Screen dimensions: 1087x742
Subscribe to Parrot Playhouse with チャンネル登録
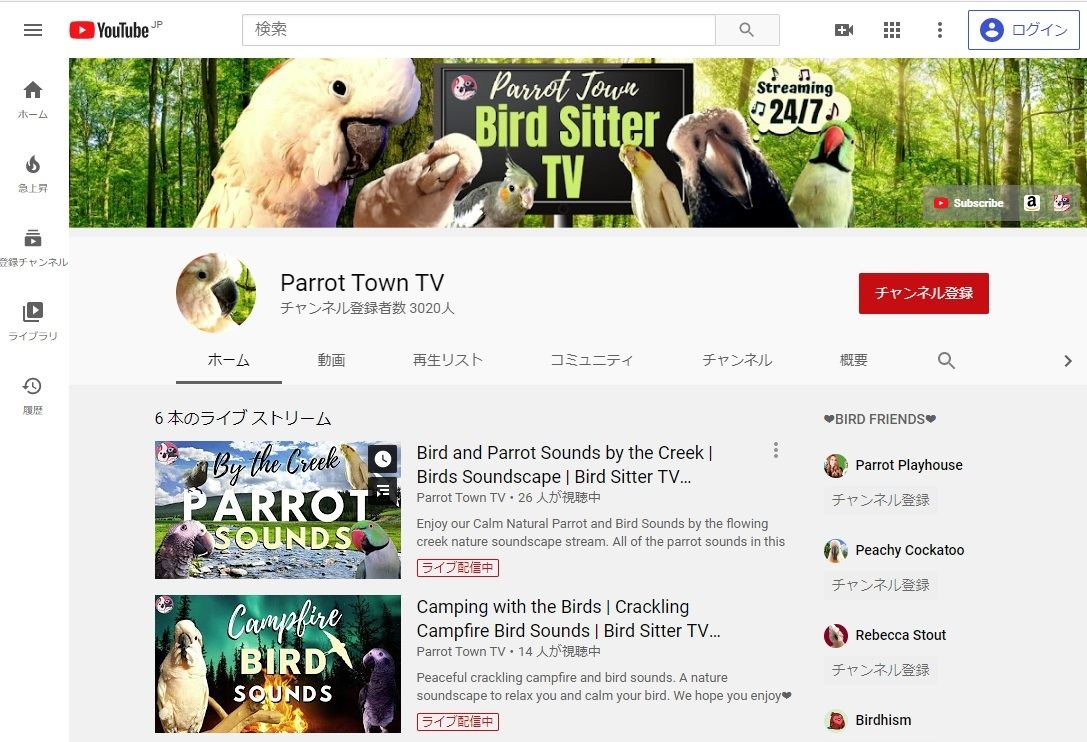(x=880, y=500)
